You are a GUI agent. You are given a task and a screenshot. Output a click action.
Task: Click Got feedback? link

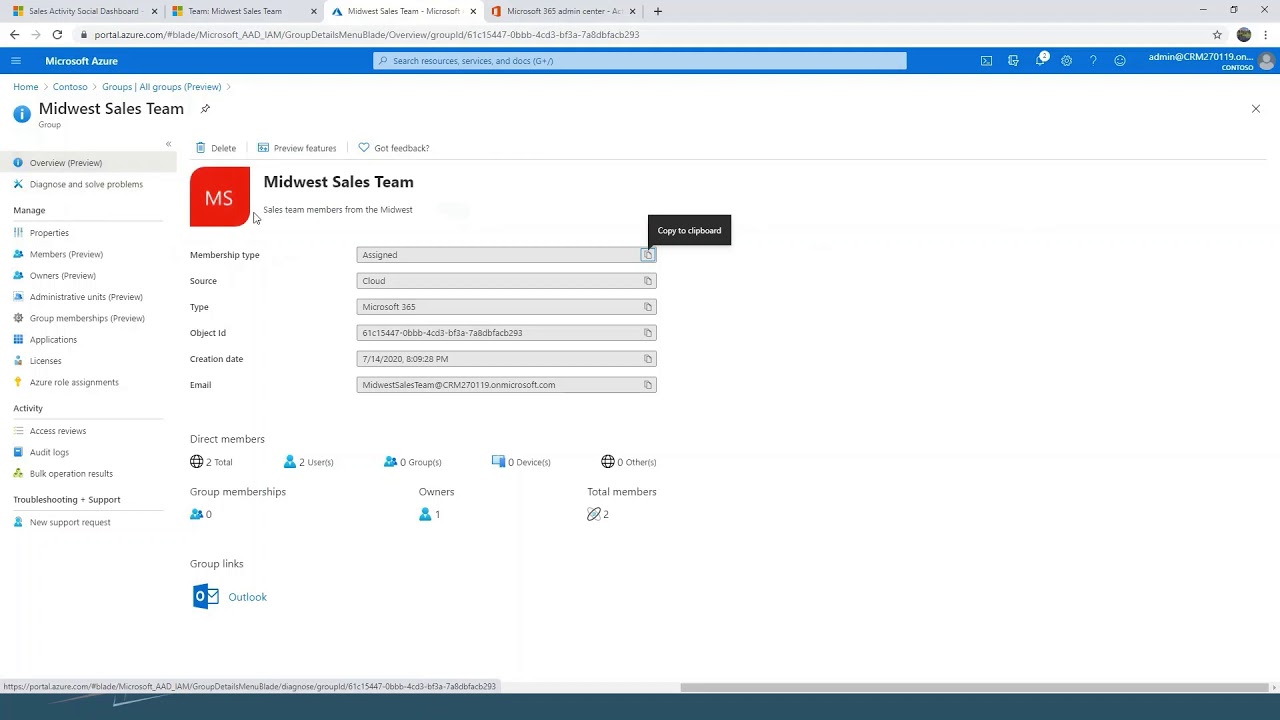pos(393,148)
